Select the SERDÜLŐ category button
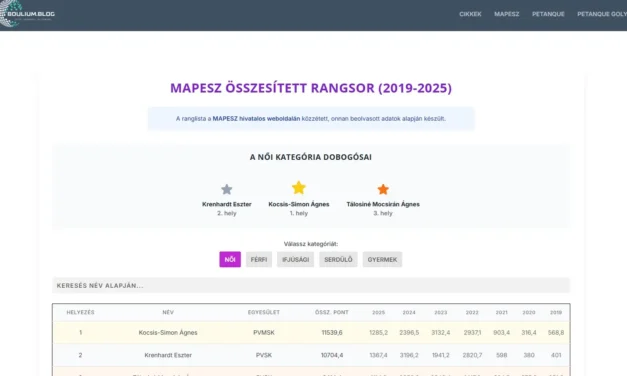The width and height of the screenshot is (627, 376). [x=338, y=259]
